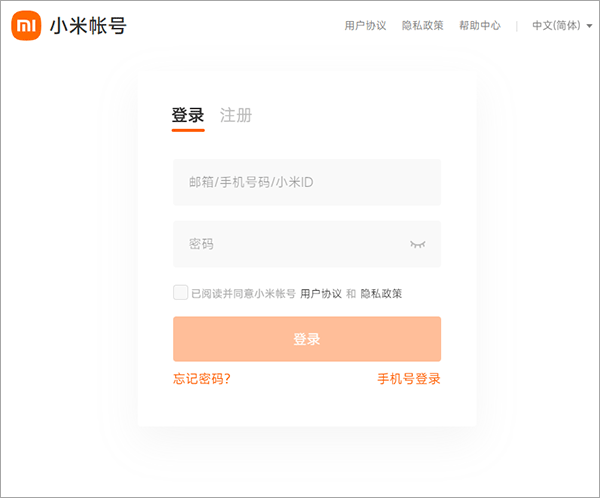Focus the 密码 password field
The width and height of the screenshot is (600, 498).
click(290, 244)
